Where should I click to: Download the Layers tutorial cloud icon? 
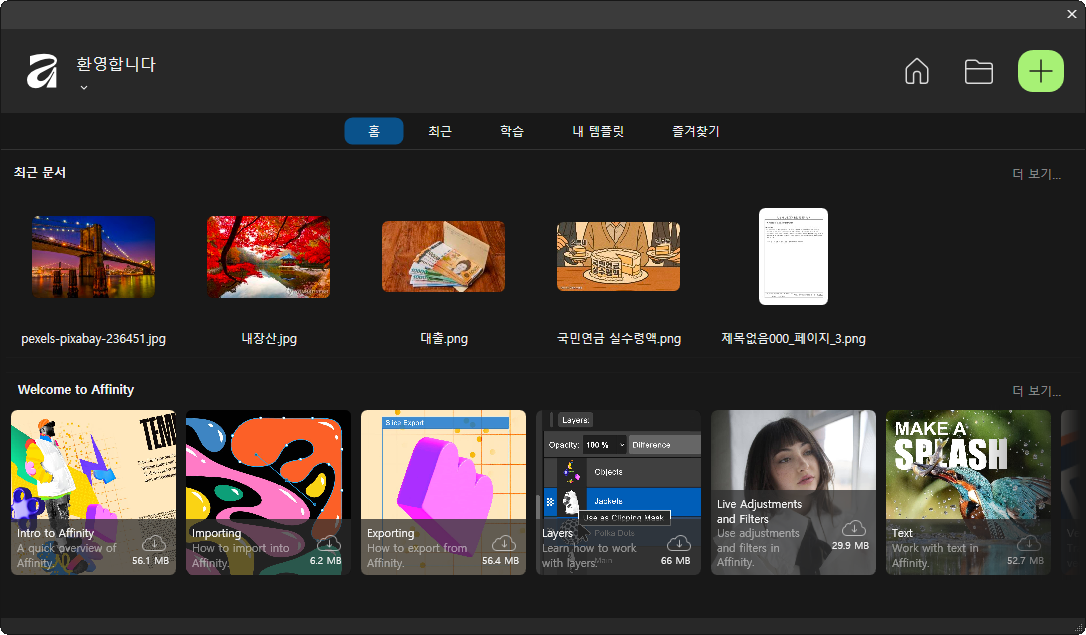click(679, 543)
